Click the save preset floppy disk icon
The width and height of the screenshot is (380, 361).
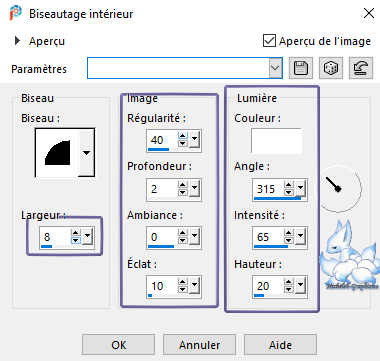tap(301, 68)
